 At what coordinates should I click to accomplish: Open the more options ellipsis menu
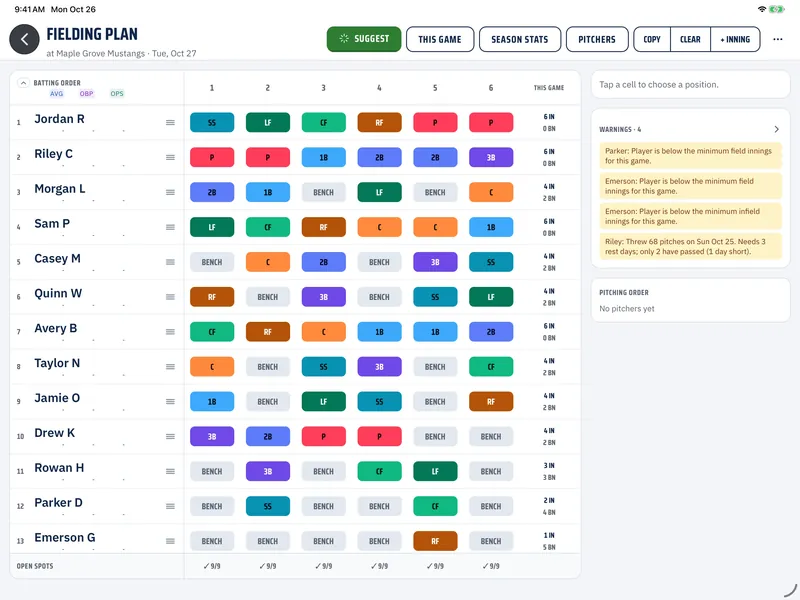pos(778,39)
